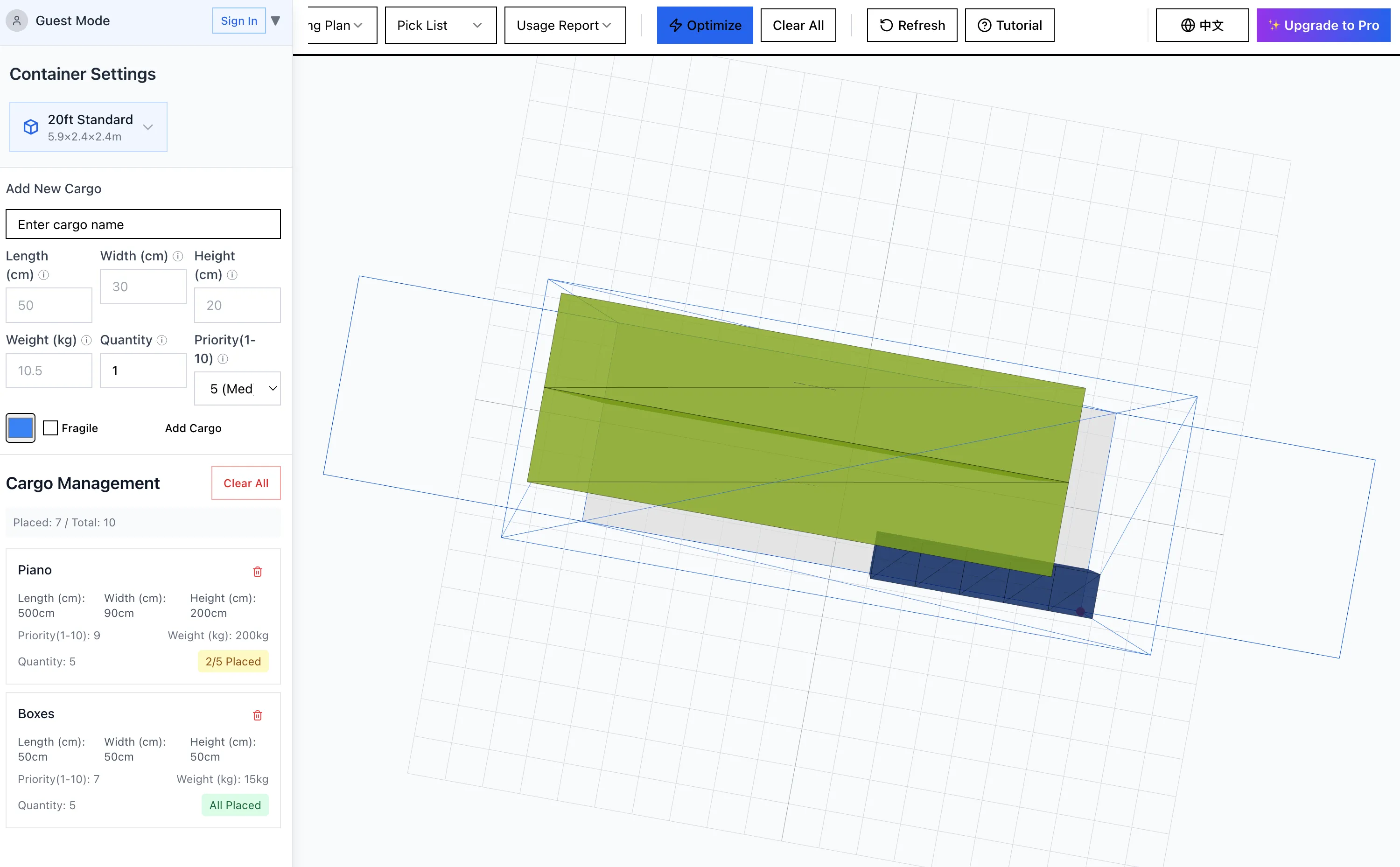Click the Refresh icon button

coord(885,25)
